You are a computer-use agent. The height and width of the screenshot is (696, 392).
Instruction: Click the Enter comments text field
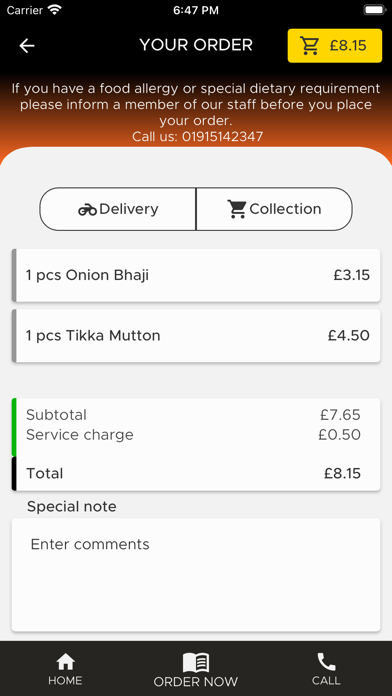[x=196, y=574]
